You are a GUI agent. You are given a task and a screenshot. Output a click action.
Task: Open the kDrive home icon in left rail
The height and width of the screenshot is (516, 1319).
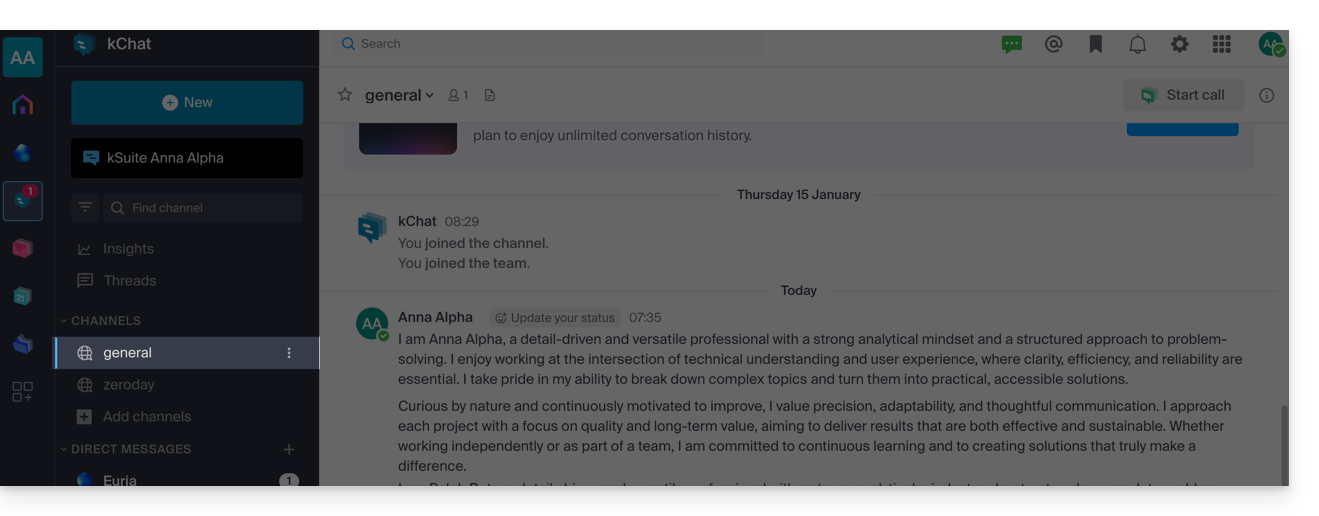[22, 105]
